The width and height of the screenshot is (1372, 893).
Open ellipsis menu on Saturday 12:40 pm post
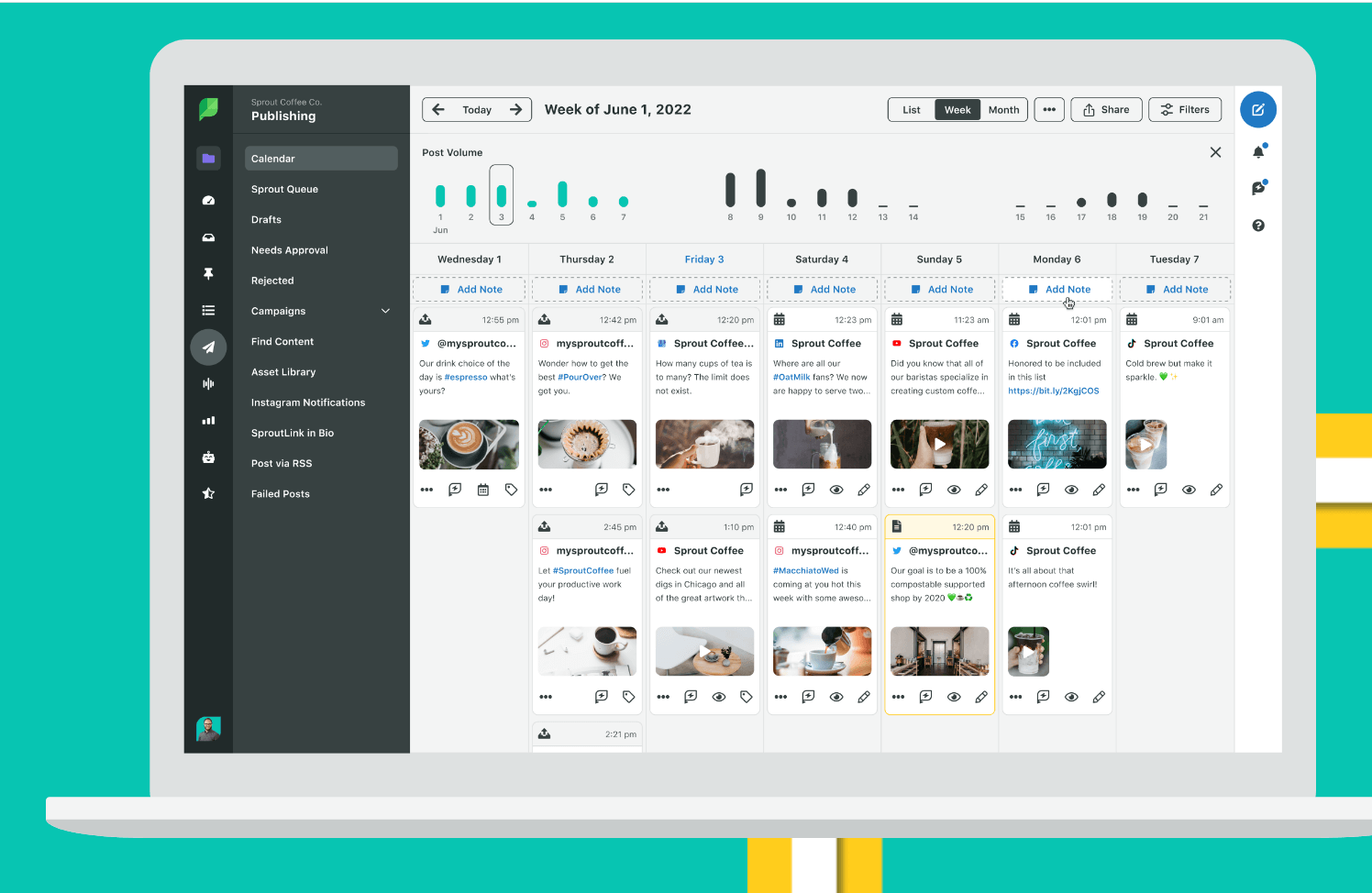780,697
